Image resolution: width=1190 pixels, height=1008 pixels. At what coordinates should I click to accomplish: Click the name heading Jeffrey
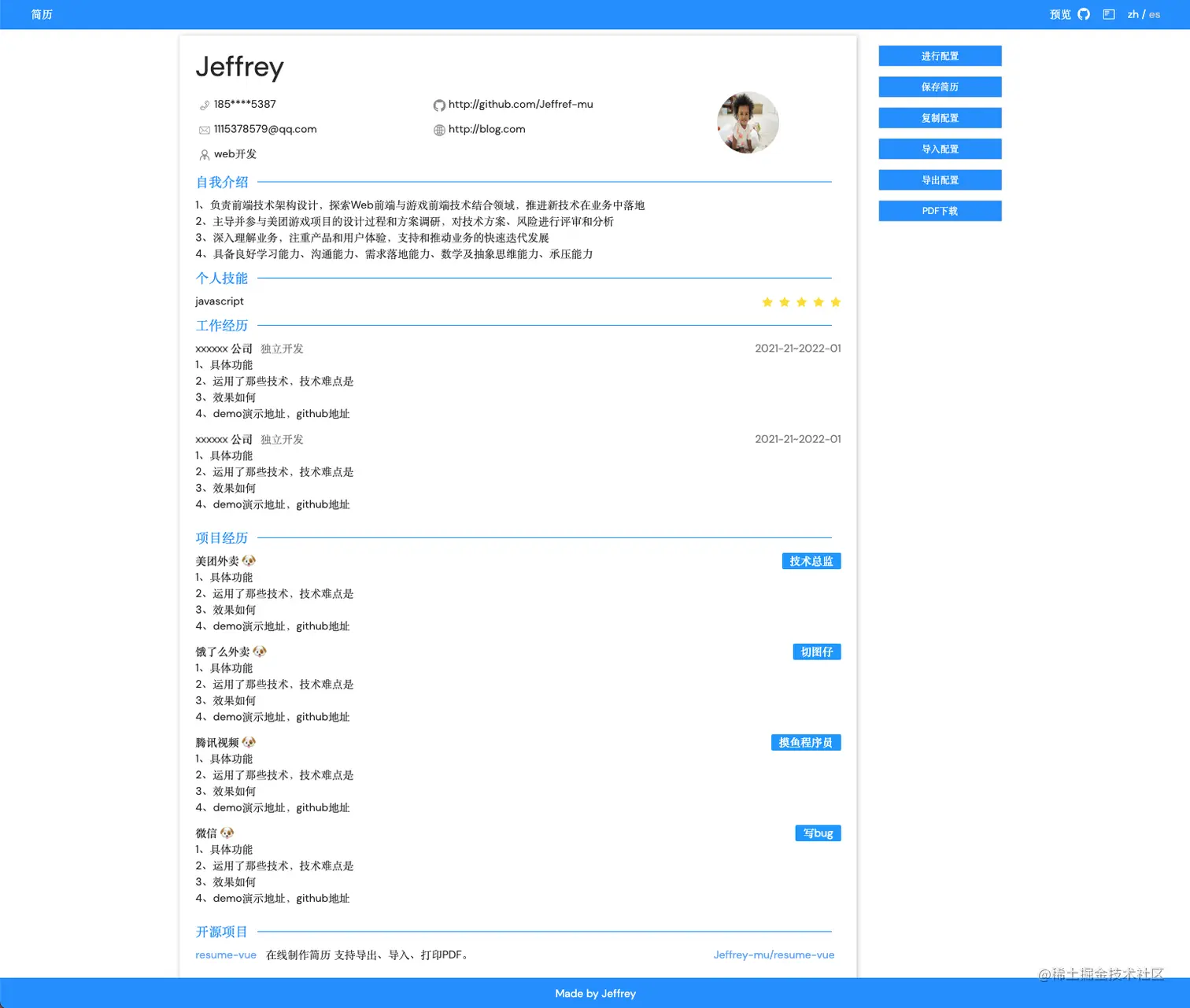pos(239,67)
